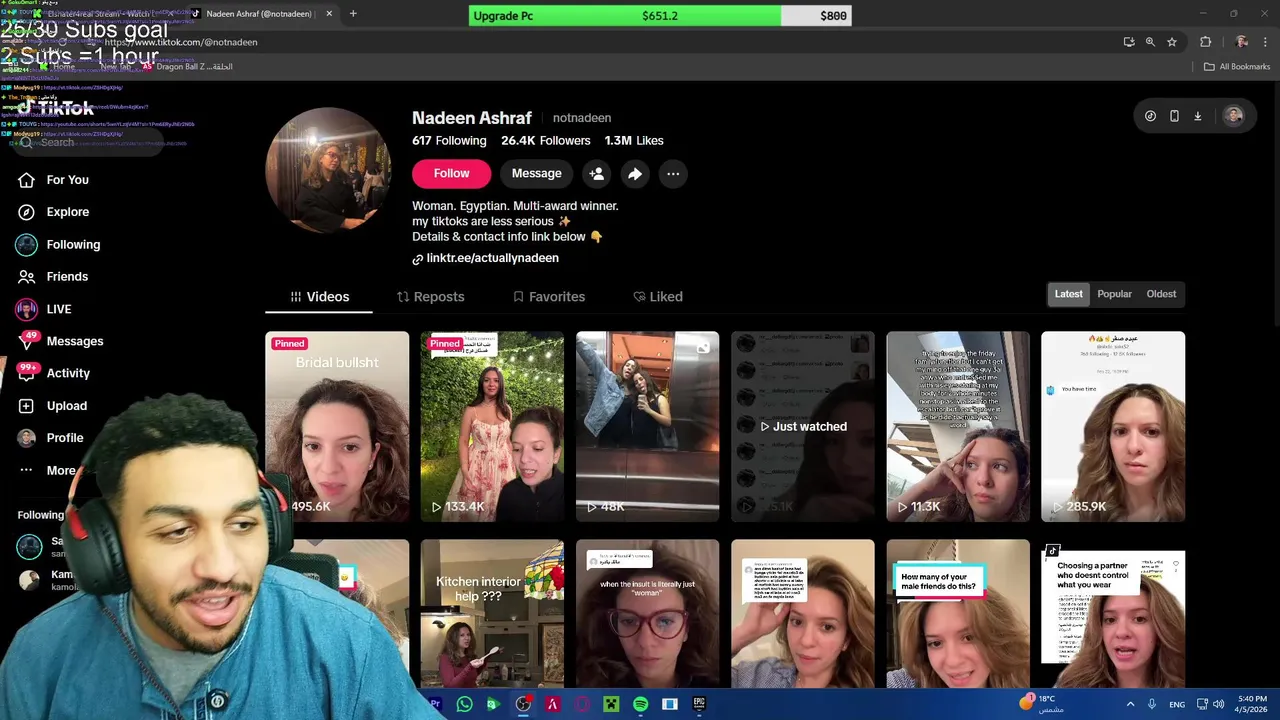Switch to the Videos tab
The width and height of the screenshot is (1280, 720).
click(x=319, y=297)
